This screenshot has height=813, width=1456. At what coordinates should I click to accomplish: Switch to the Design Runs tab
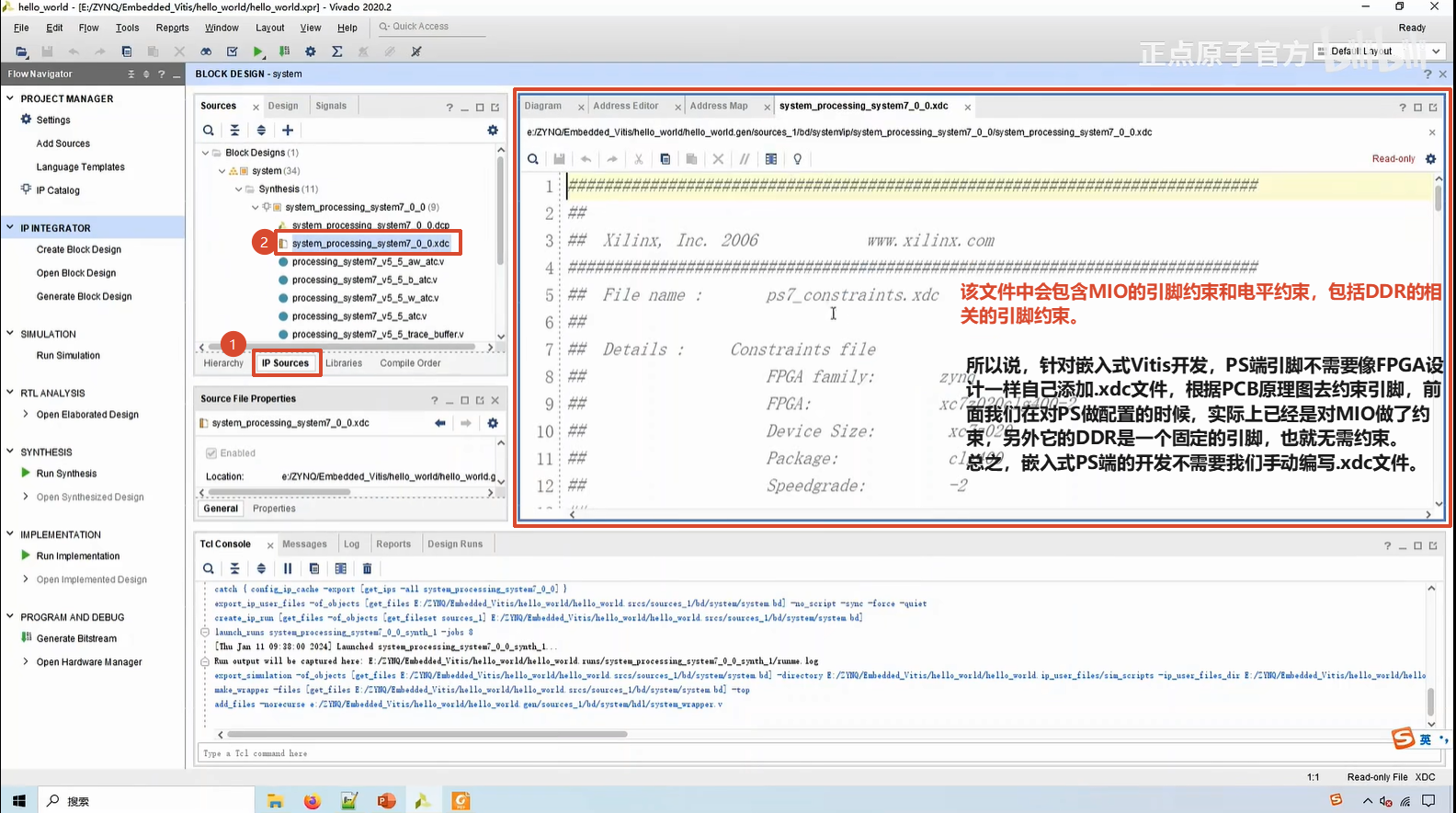pos(455,544)
